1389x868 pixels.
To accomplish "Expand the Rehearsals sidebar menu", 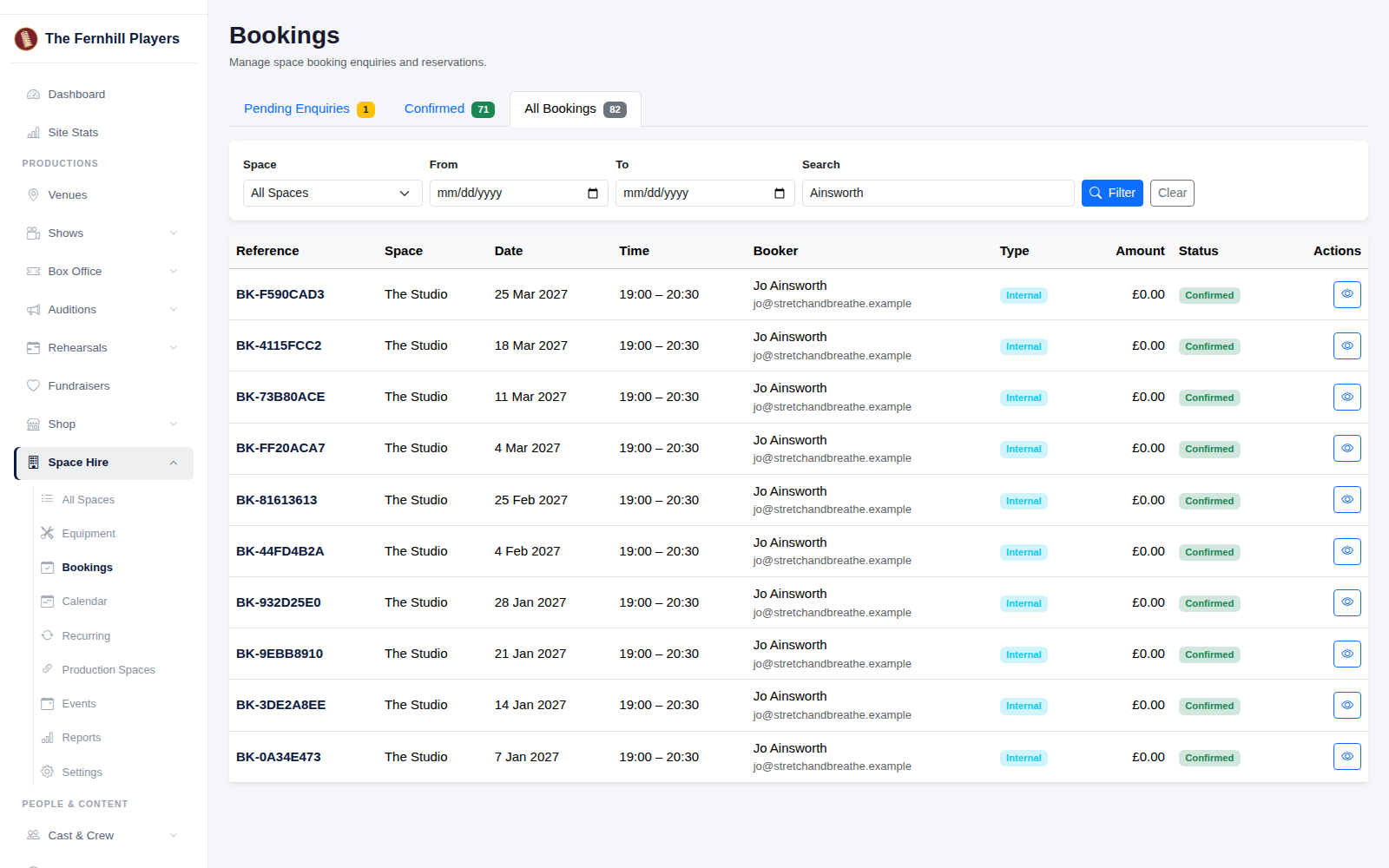I will click(x=103, y=348).
